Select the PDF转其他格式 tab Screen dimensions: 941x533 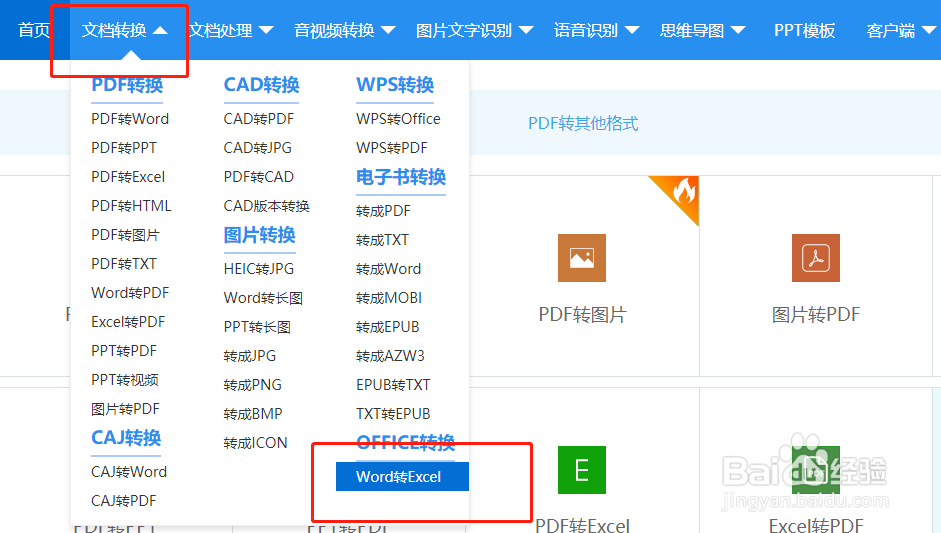pyautogui.click(x=583, y=124)
